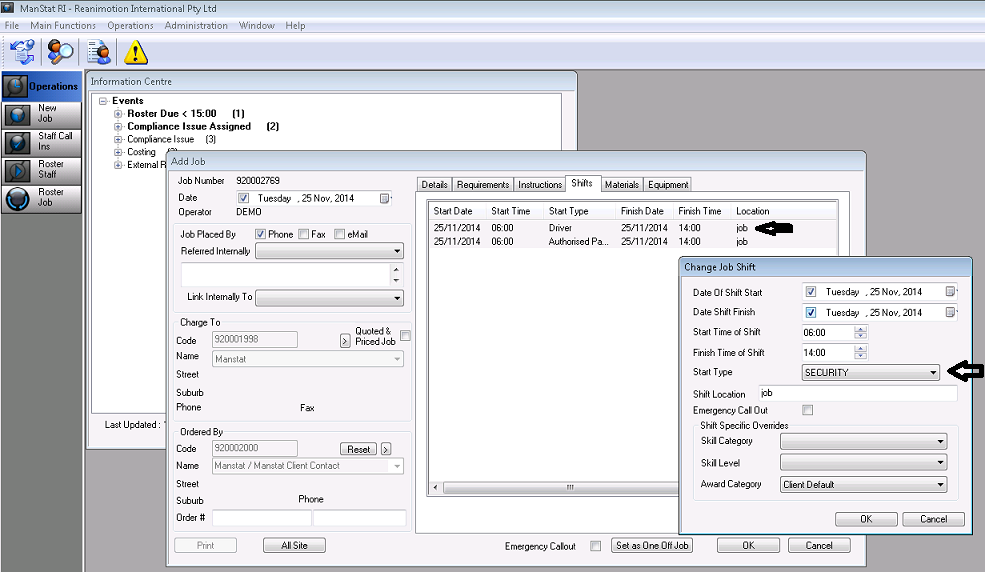Image resolution: width=985 pixels, height=572 pixels.
Task: Open the Link Internally To dropdown
Action: pos(330,298)
